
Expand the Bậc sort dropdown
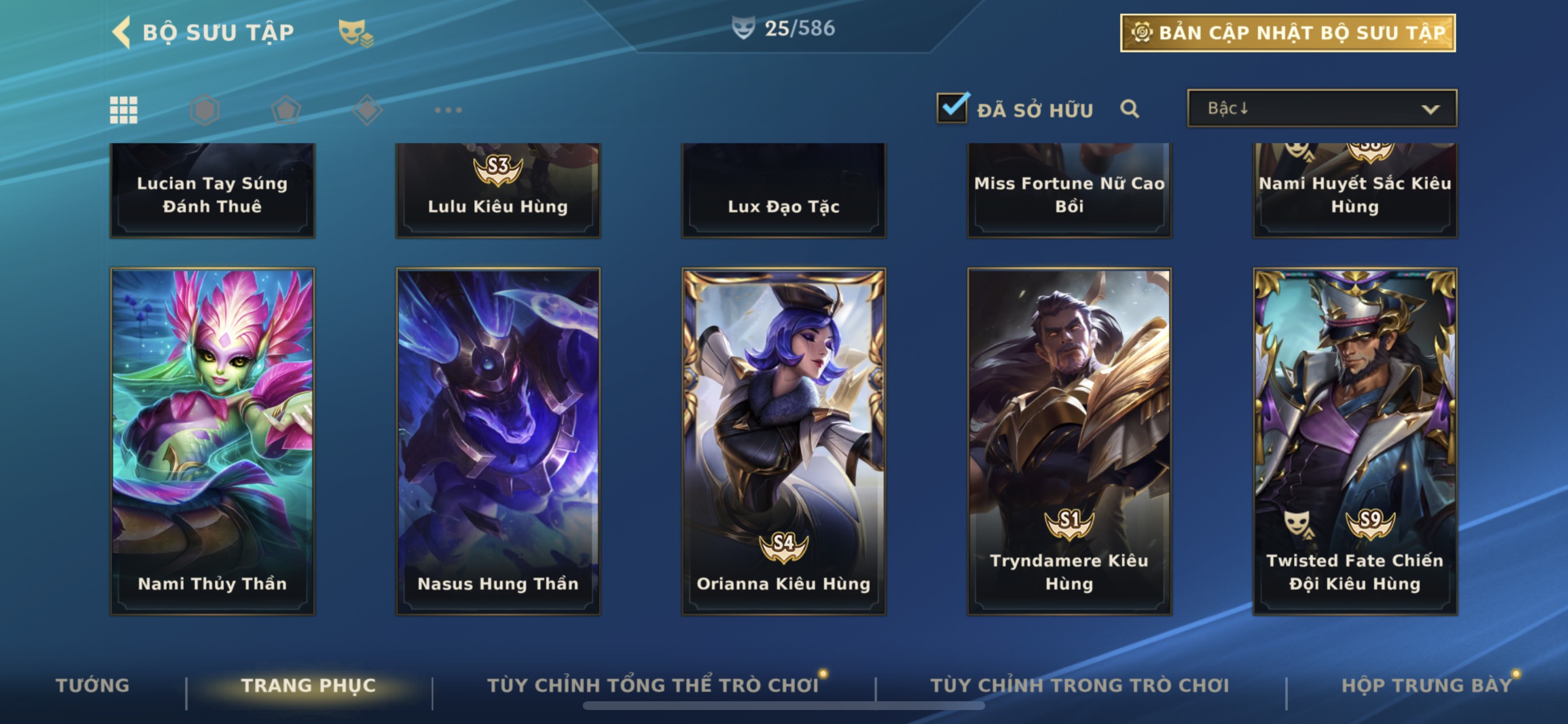point(1322,108)
